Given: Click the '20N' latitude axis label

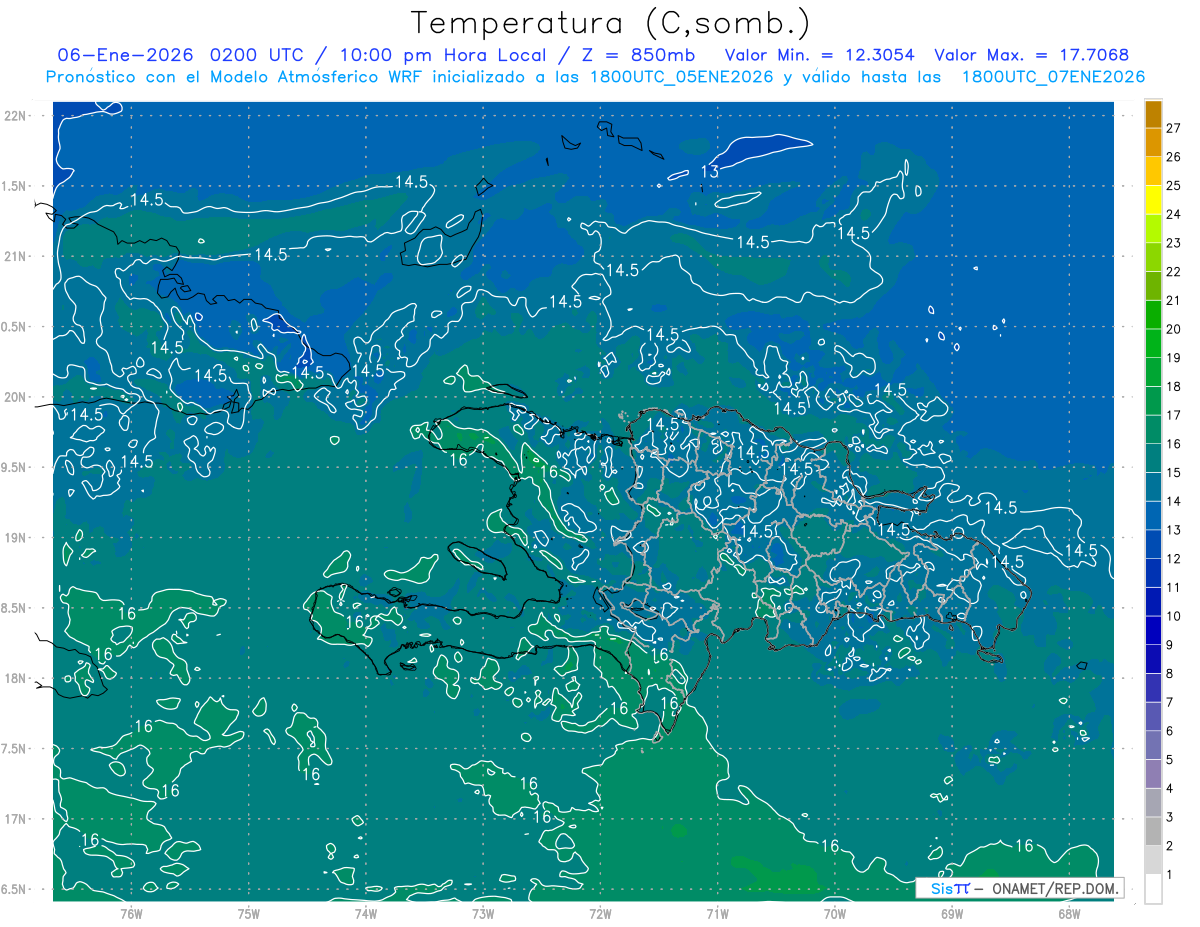Looking at the screenshot, I should [14, 397].
